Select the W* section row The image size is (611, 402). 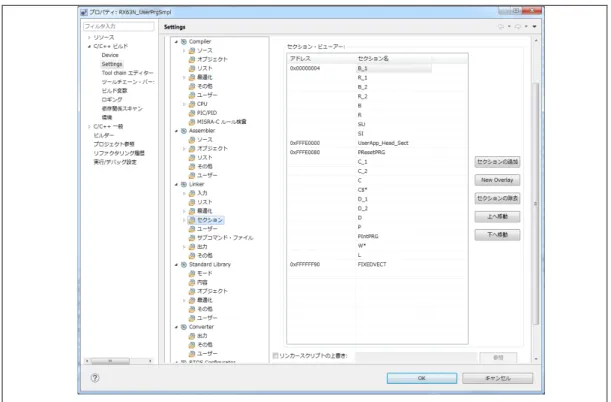(362, 246)
